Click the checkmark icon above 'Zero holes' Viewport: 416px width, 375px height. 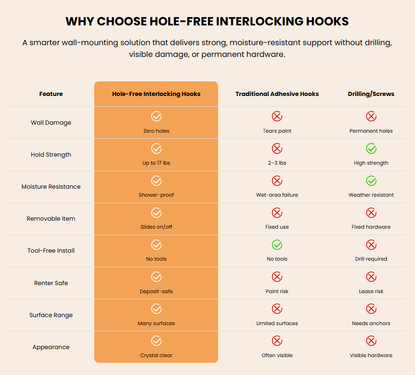(x=156, y=116)
